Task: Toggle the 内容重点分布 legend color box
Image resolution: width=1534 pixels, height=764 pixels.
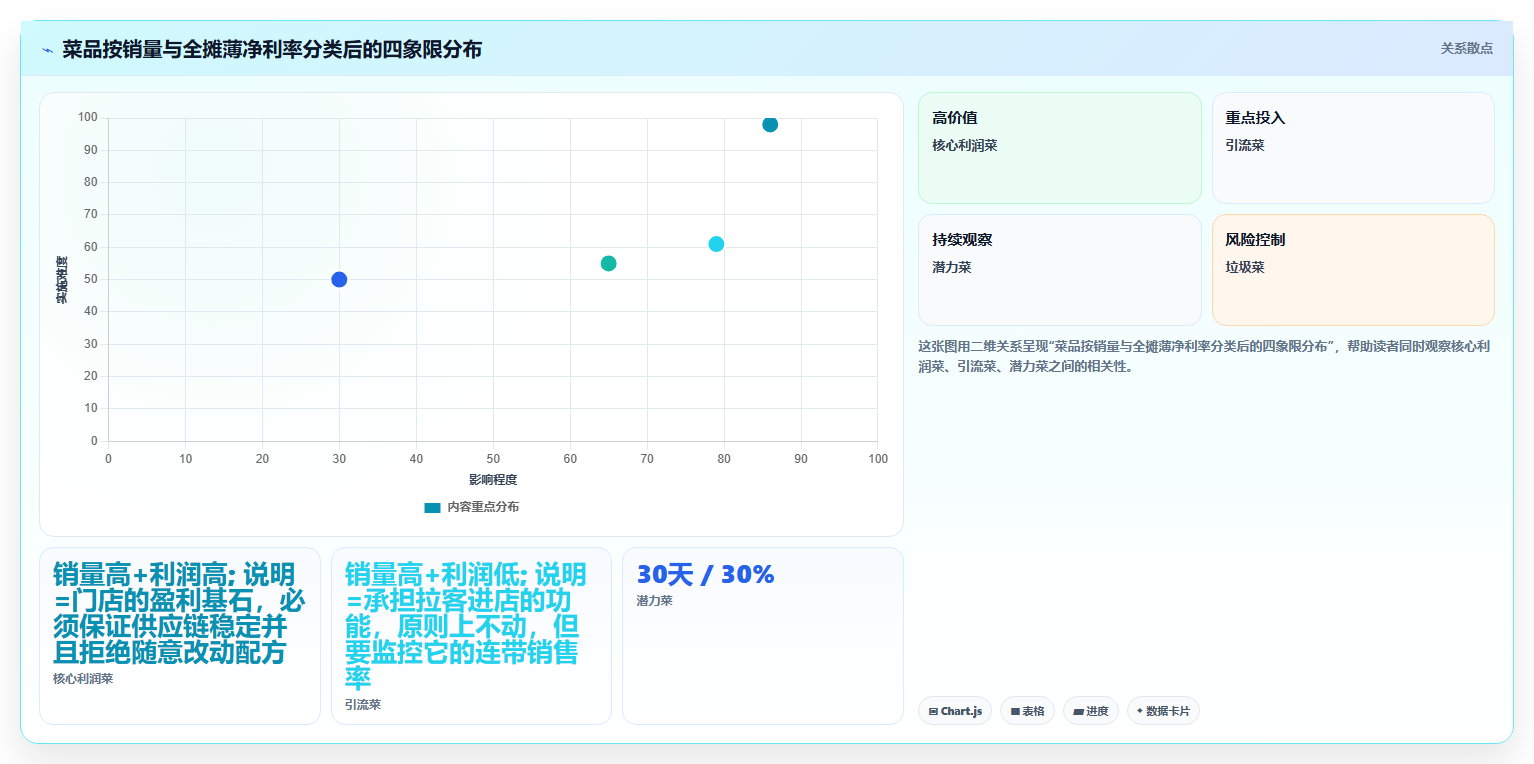Action: [x=432, y=507]
